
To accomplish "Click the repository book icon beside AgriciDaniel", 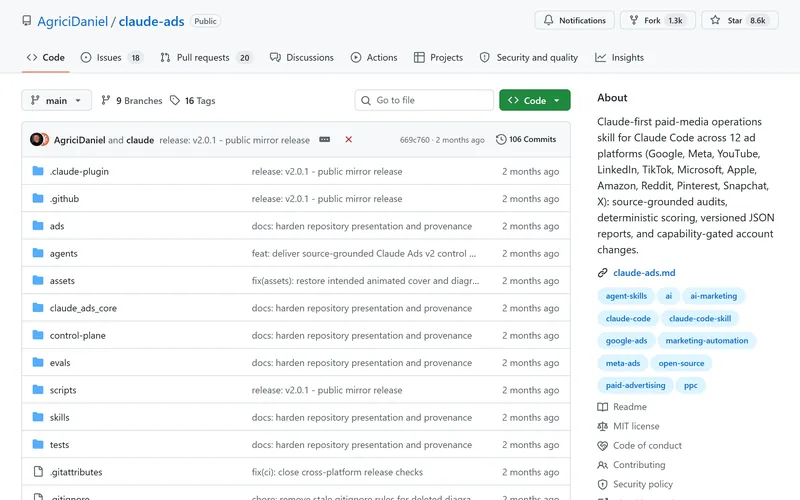I will click(27, 20).
